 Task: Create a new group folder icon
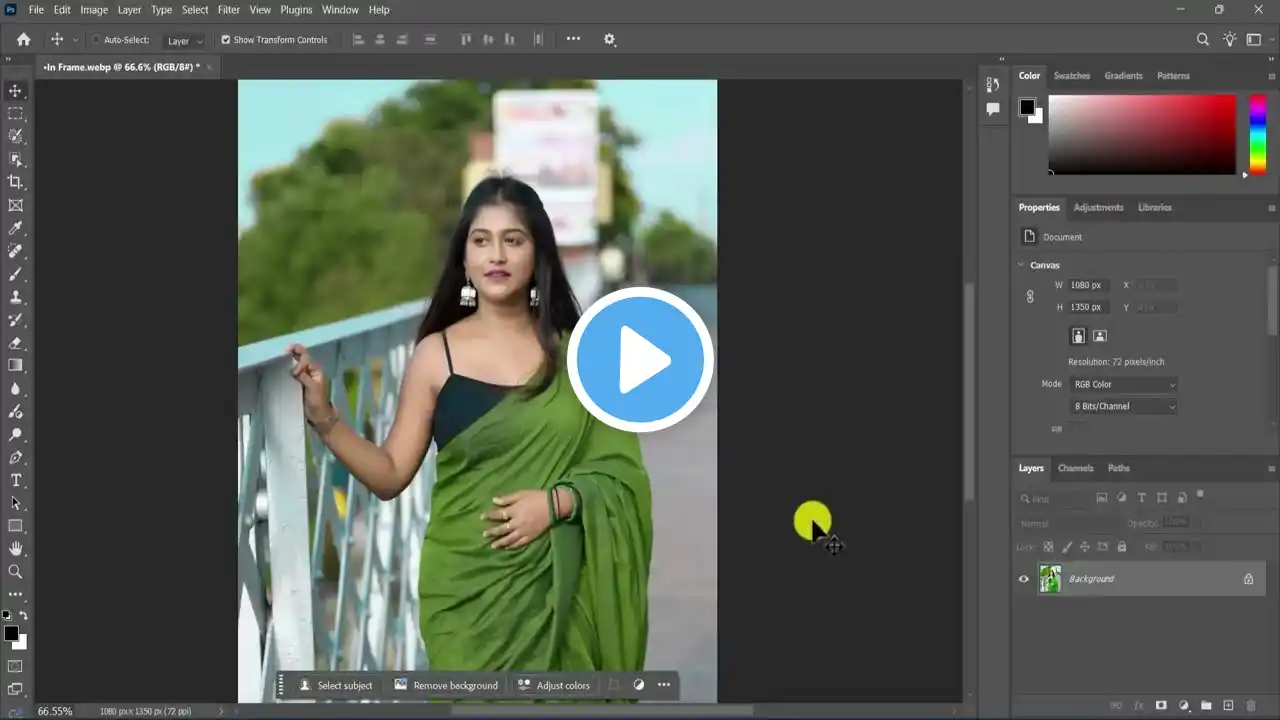[1206, 706]
